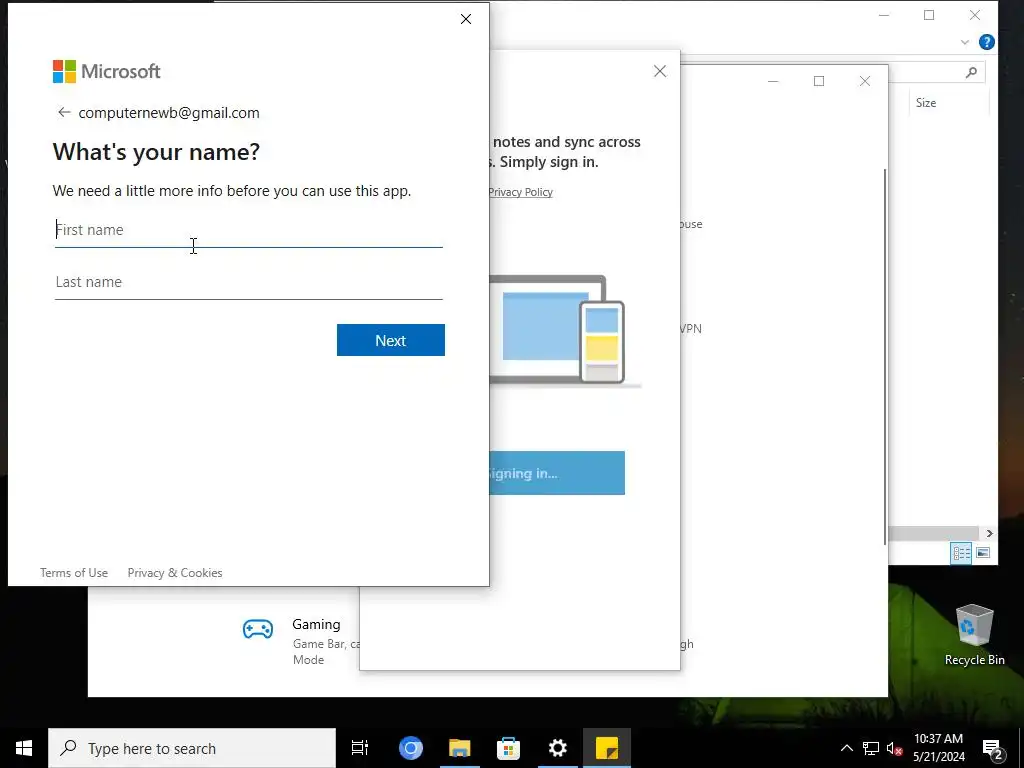Screen dimensions: 1024x768
Task: Click the search magnifier in File Explorer
Action: (x=971, y=72)
